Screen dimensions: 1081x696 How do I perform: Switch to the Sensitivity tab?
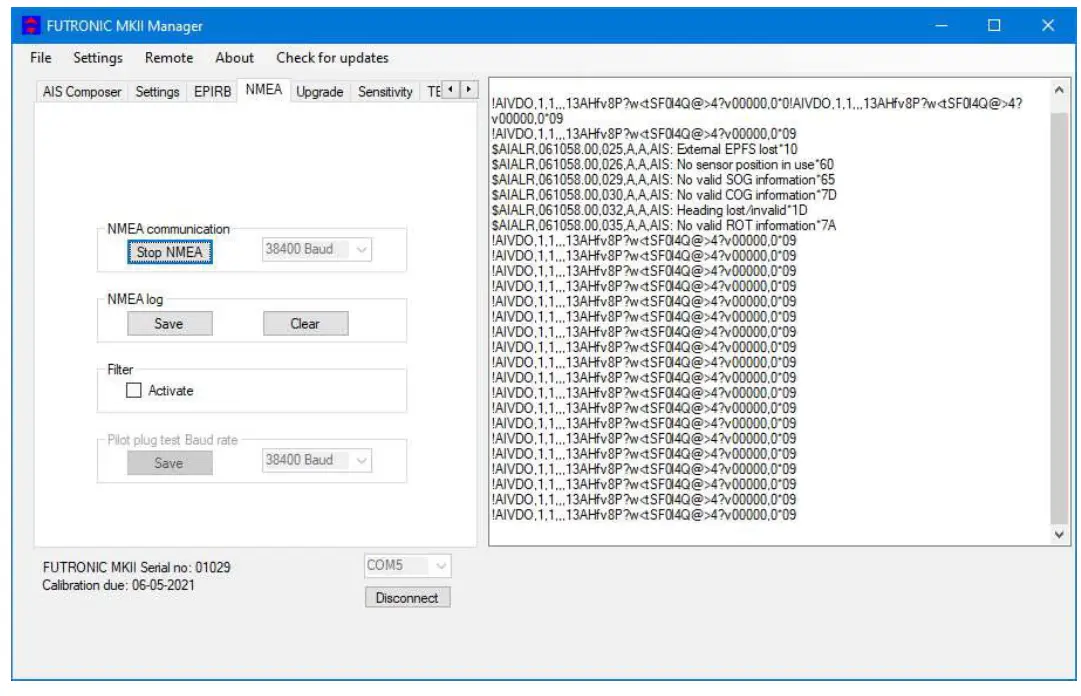(385, 92)
